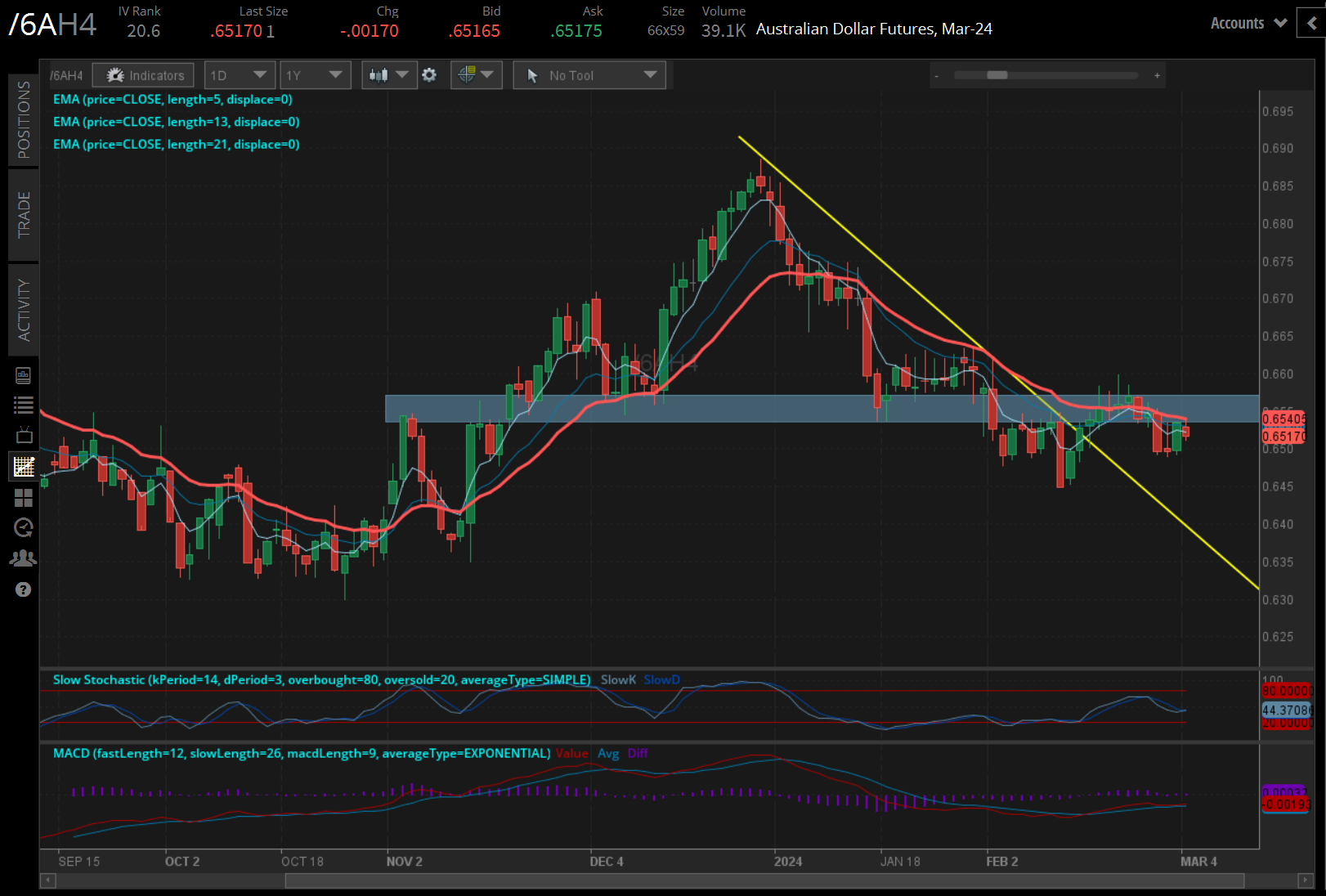
Task: Expand the 1D aggregation dropdown
Action: (239, 75)
